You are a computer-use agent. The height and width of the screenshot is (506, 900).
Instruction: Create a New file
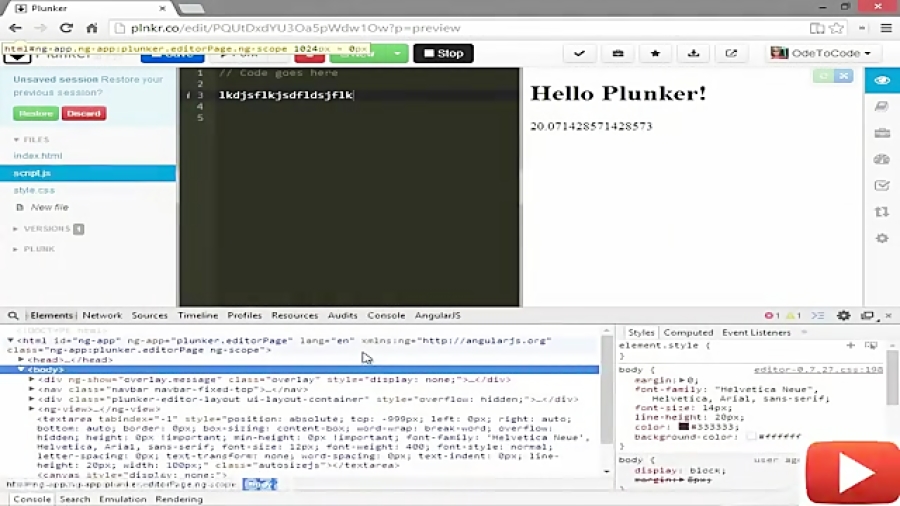click(42, 207)
